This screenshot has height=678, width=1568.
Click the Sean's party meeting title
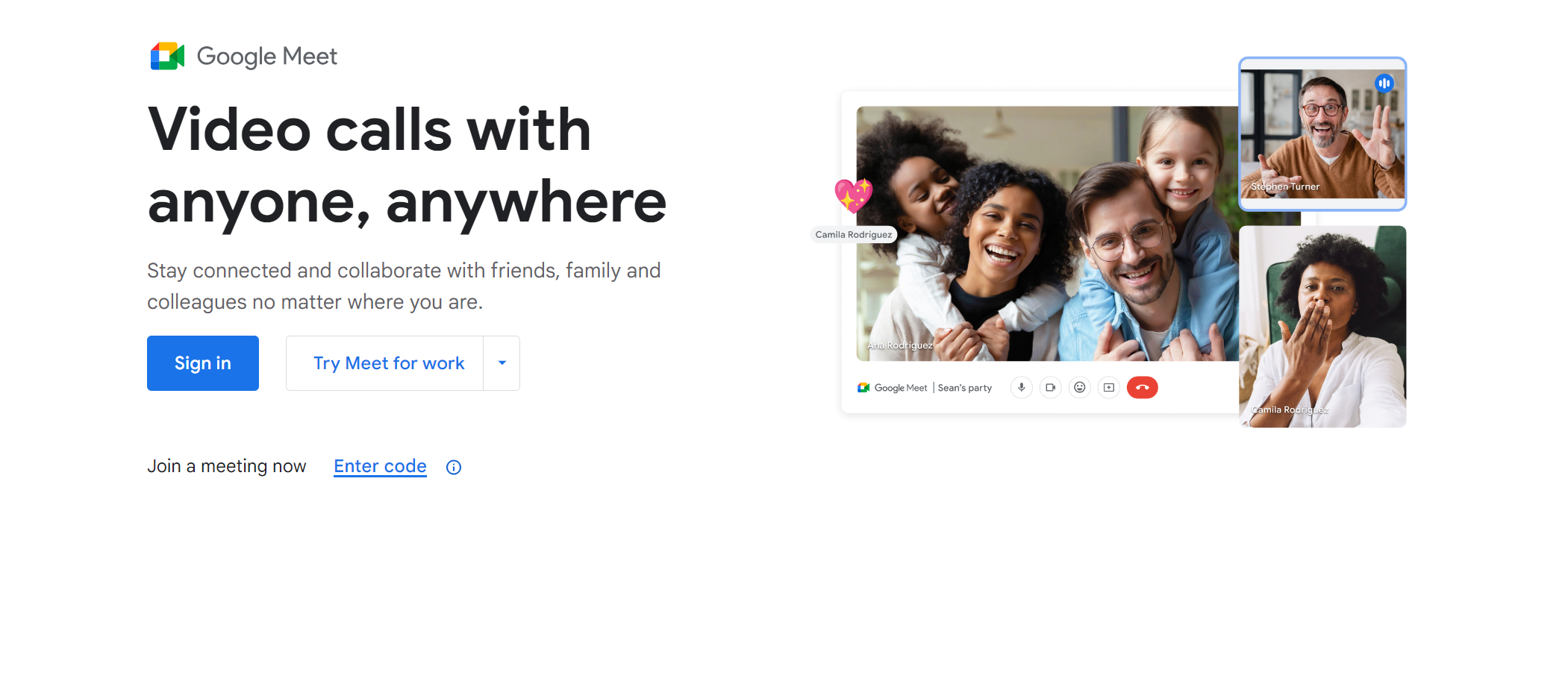click(x=965, y=387)
